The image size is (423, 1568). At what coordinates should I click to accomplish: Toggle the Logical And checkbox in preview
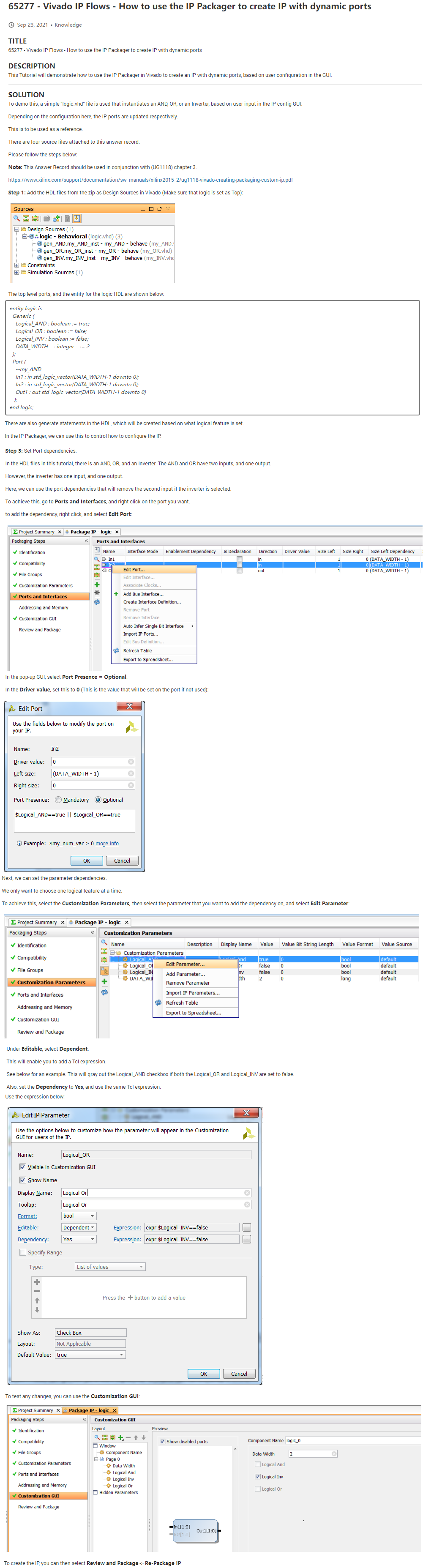257,1464
